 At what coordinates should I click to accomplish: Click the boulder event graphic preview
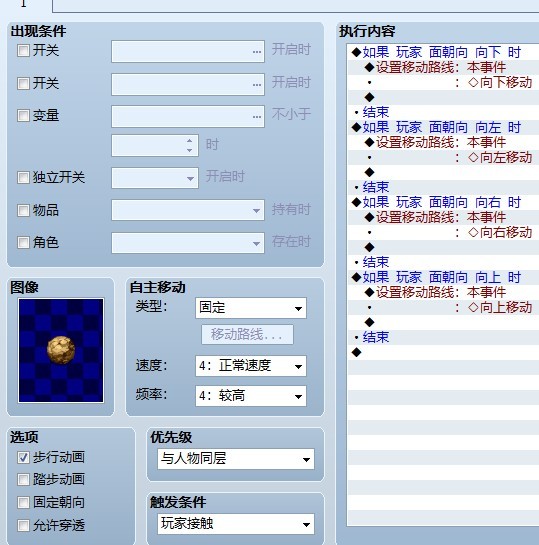(x=61, y=350)
